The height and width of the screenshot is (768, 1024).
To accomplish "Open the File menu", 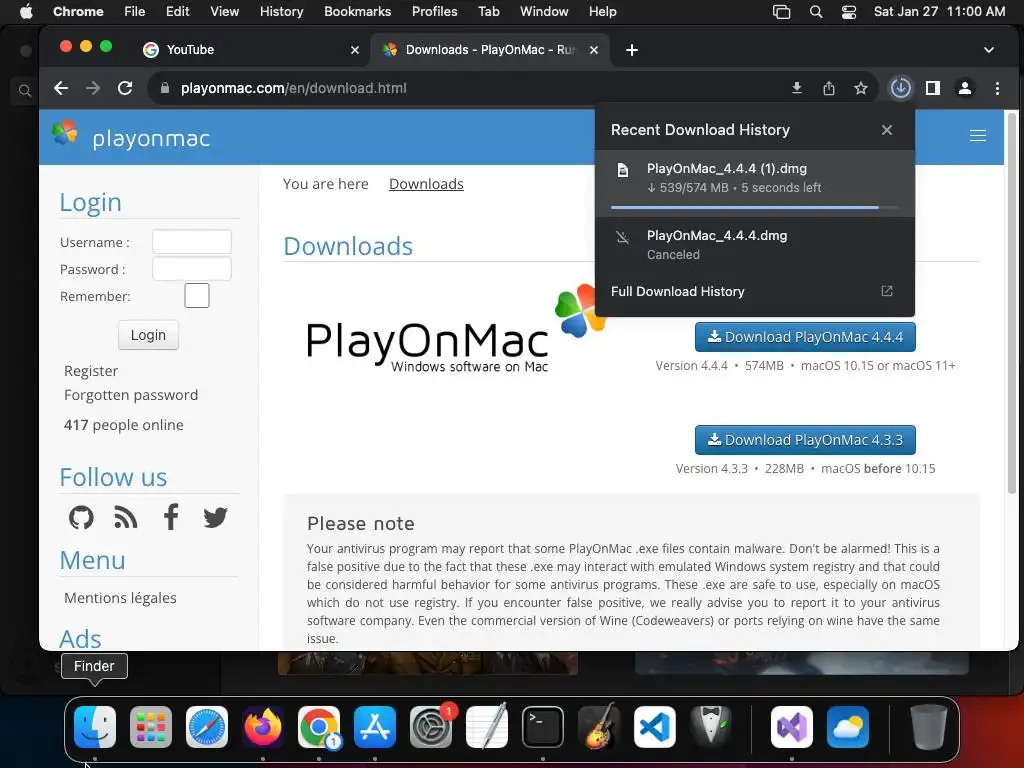I will tap(135, 12).
